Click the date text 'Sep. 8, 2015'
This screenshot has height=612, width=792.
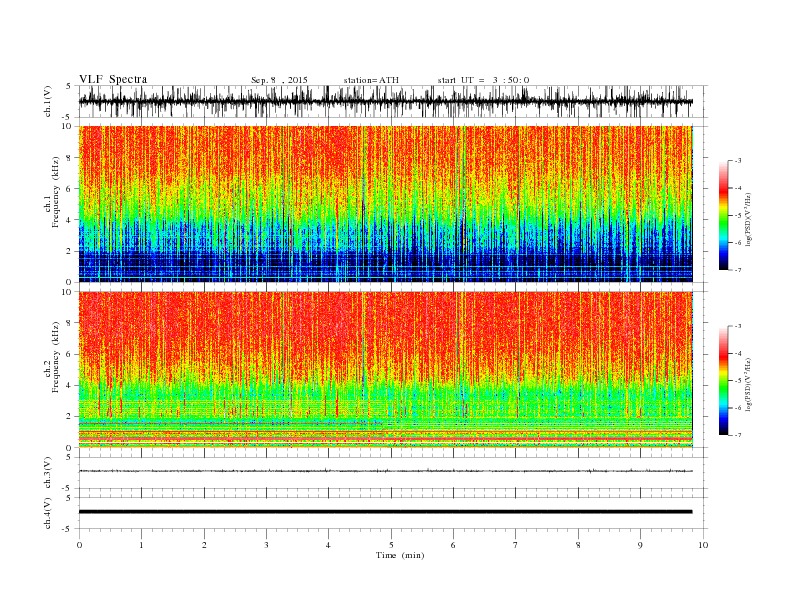click(279, 80)
